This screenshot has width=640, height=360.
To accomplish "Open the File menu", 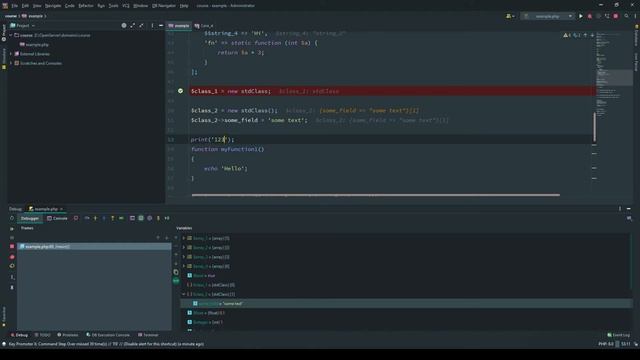I will [x=15, y=6].
